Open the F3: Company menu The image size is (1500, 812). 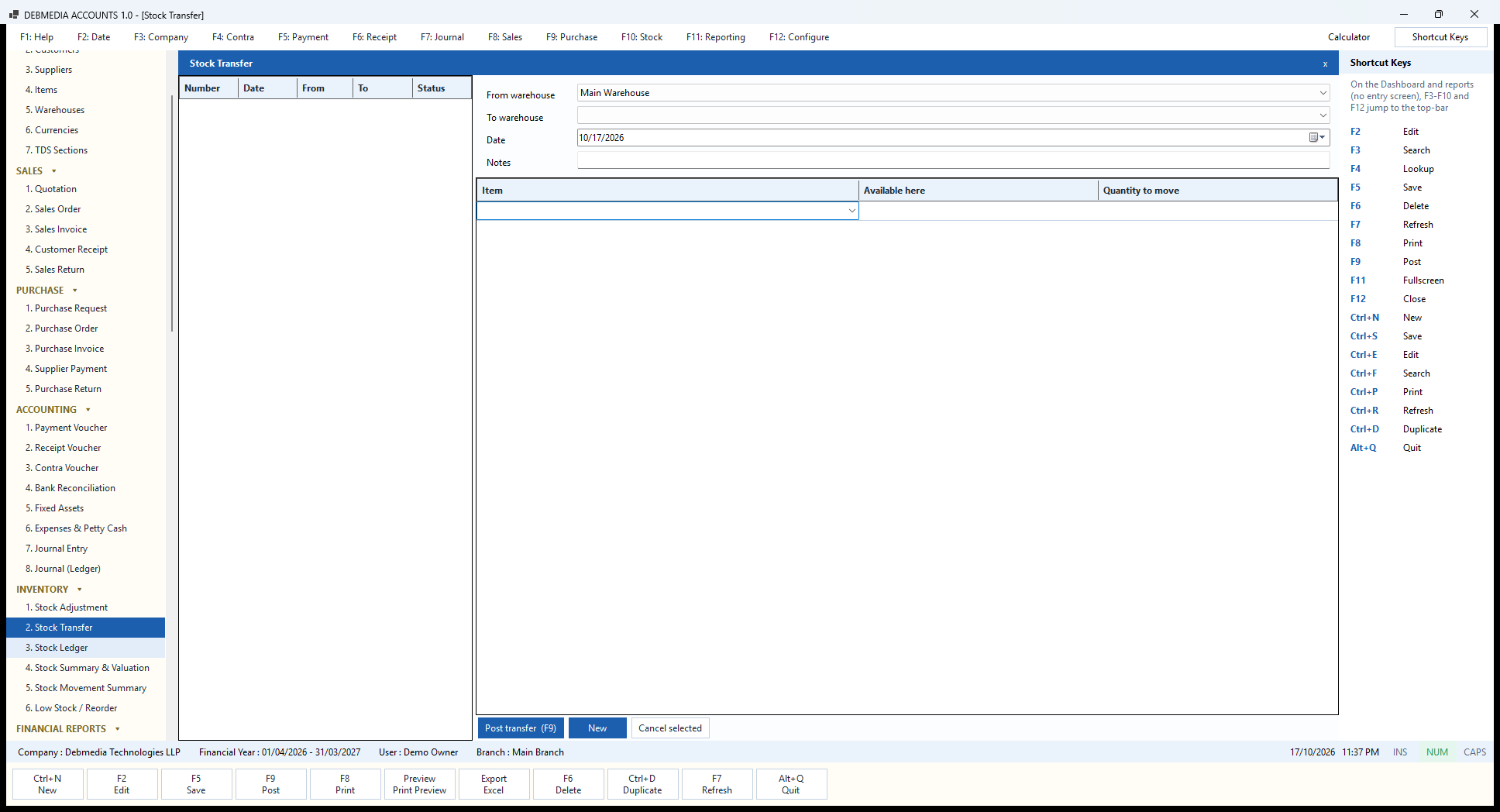[x=160, y=37]
